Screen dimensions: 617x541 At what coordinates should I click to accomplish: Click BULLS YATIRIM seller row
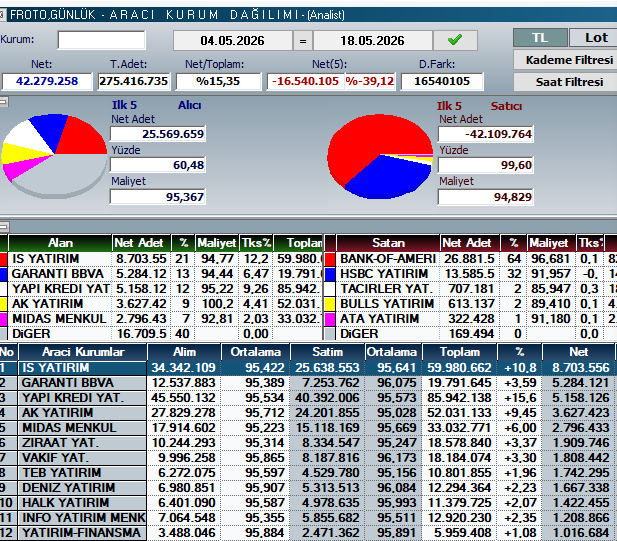pyautogui.click(x=471, y=304)
